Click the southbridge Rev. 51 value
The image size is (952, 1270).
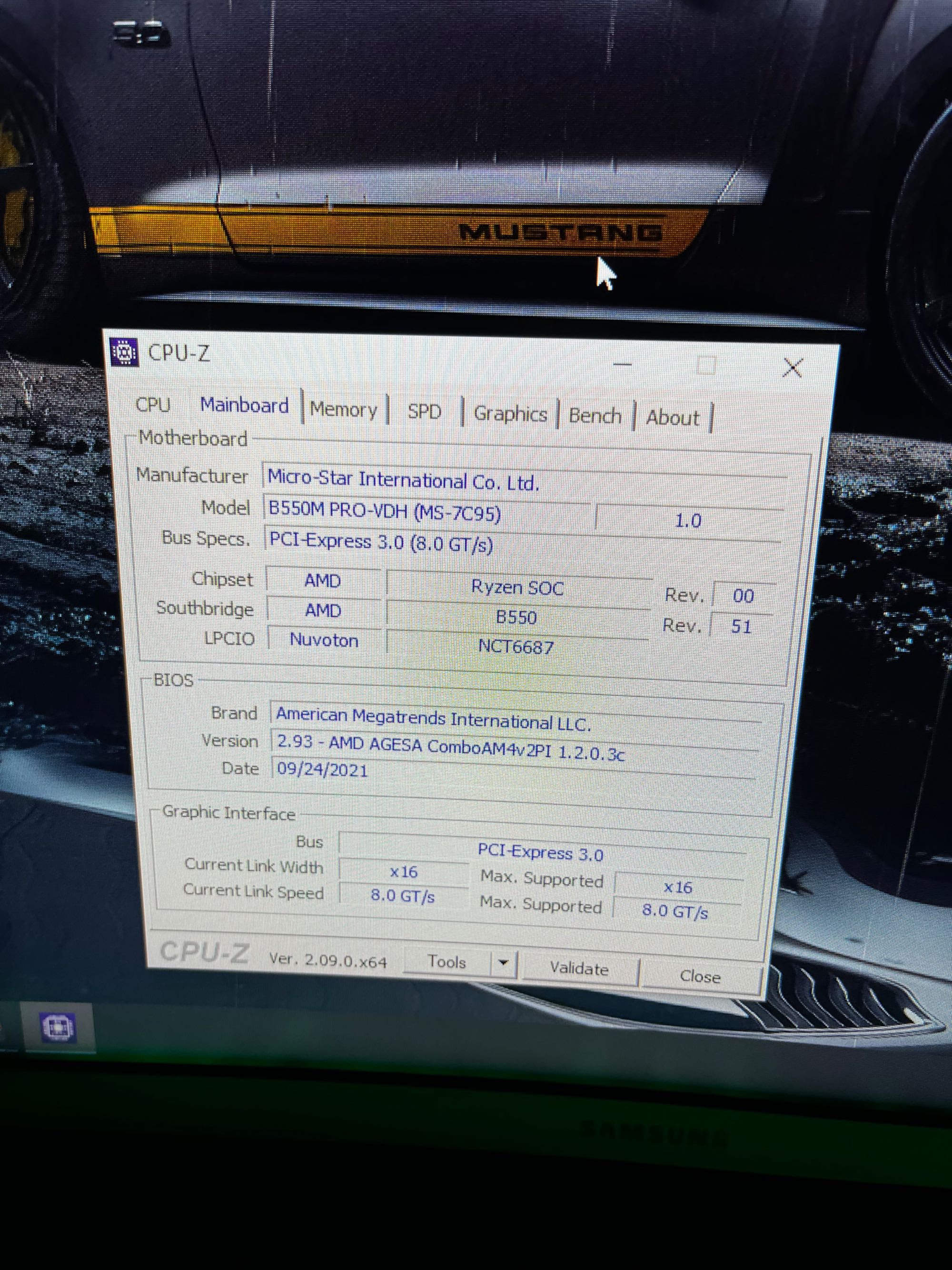click(742, 626)
